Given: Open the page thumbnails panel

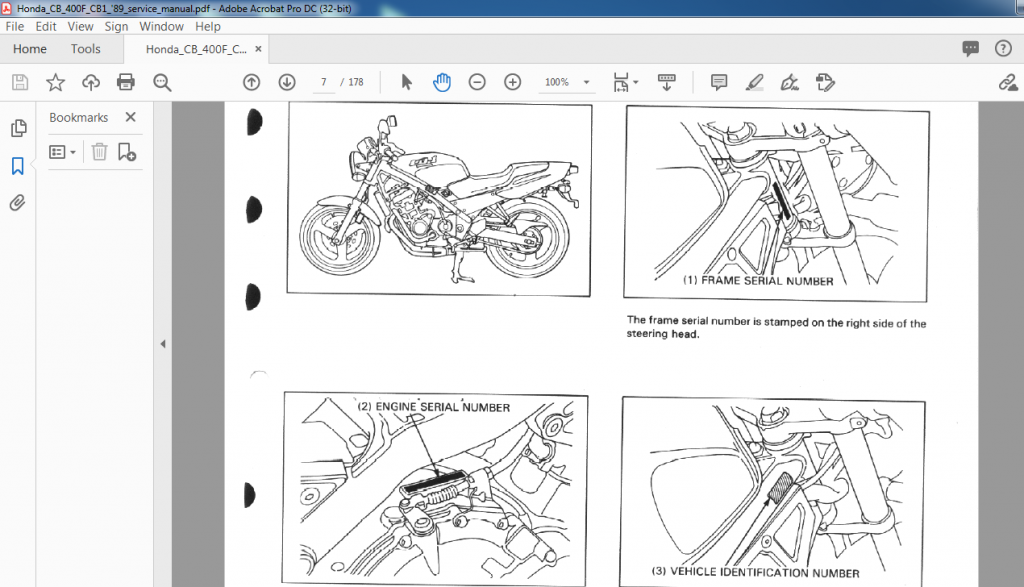Looking at the screenshot, I should pos(18,128).
